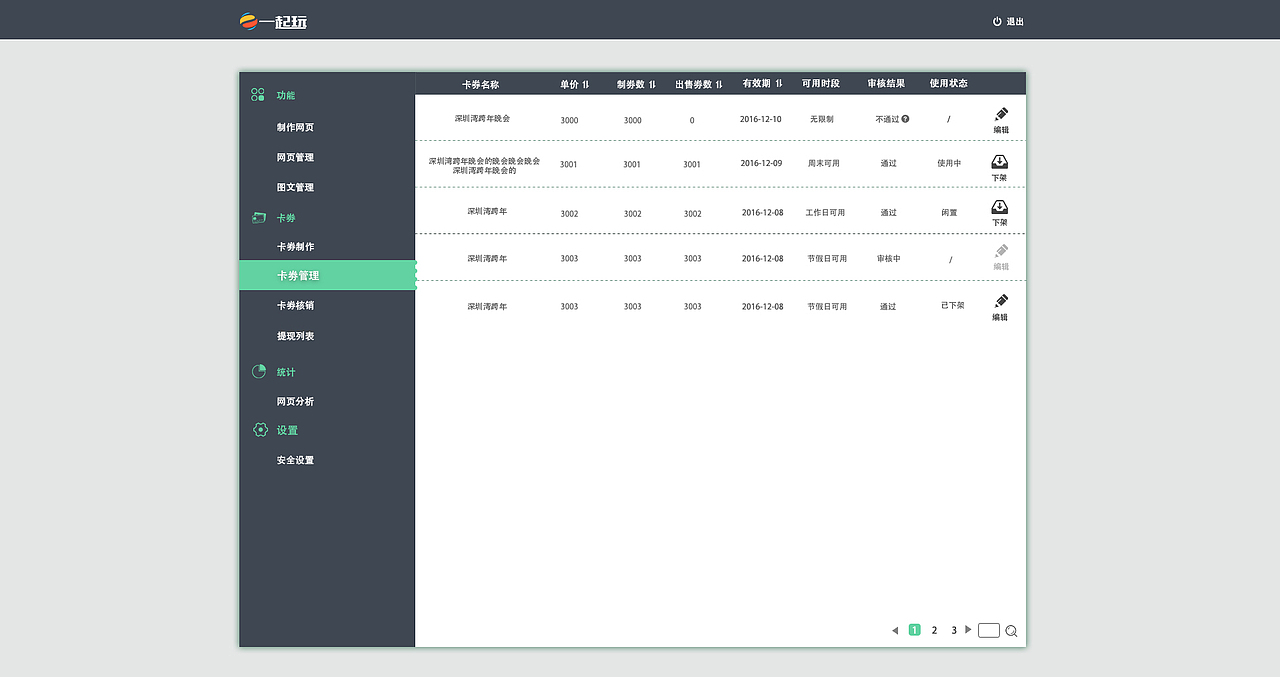Open the 设置 gear icon
Screen dimensions: 1280x677
[x=260, y=430]
